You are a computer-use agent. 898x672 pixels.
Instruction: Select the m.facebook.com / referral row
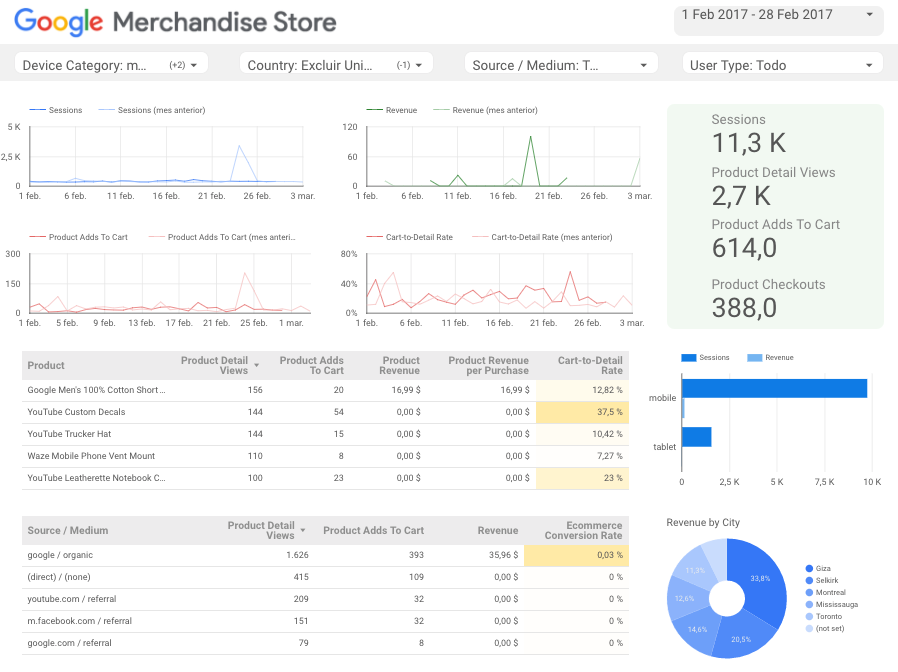click(325, 621)
